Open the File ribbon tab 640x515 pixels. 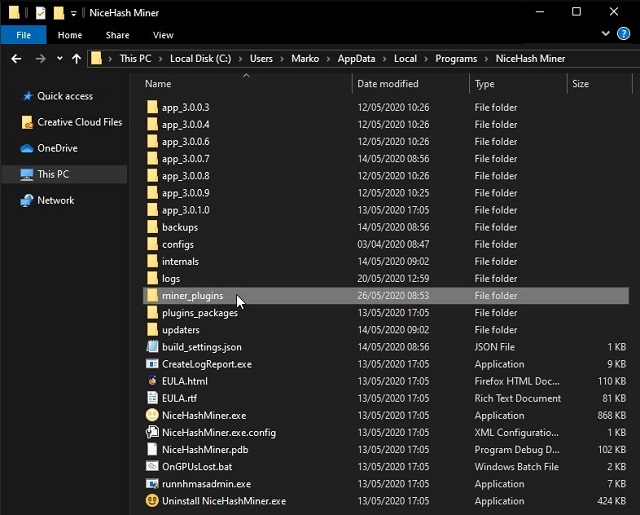coord(23,35)
